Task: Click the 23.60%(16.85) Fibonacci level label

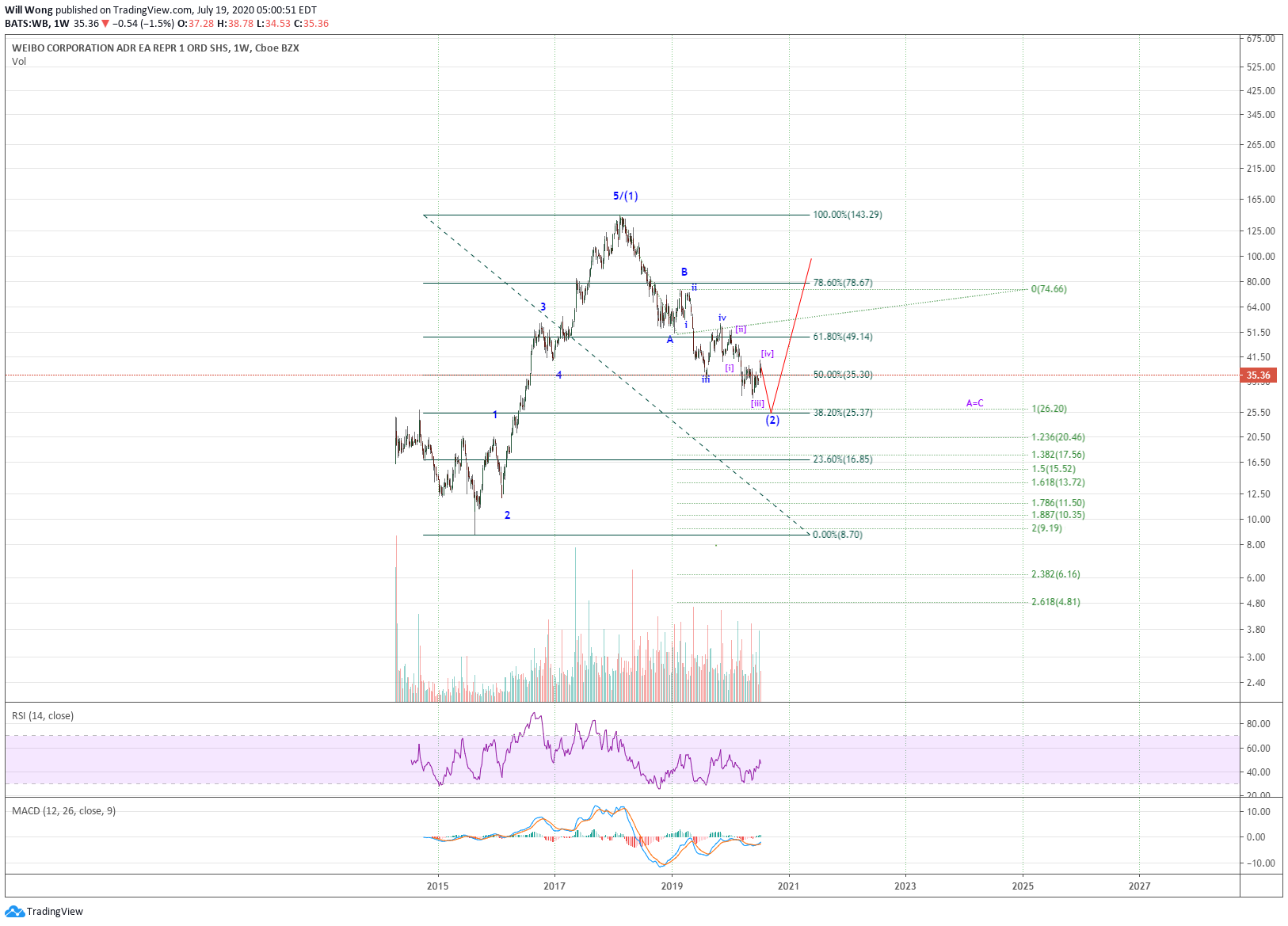Action: pos(843,459)
